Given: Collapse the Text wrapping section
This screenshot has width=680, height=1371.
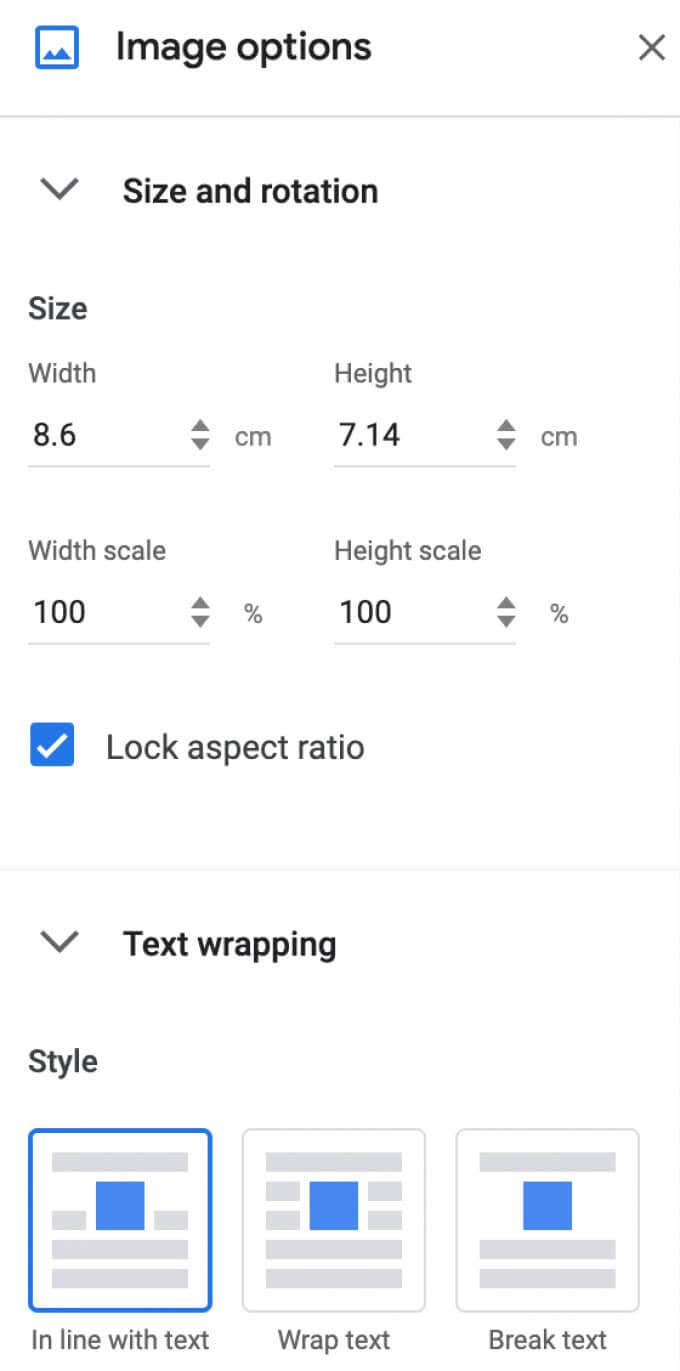Looking at the screenshot, I should (58, 942).
